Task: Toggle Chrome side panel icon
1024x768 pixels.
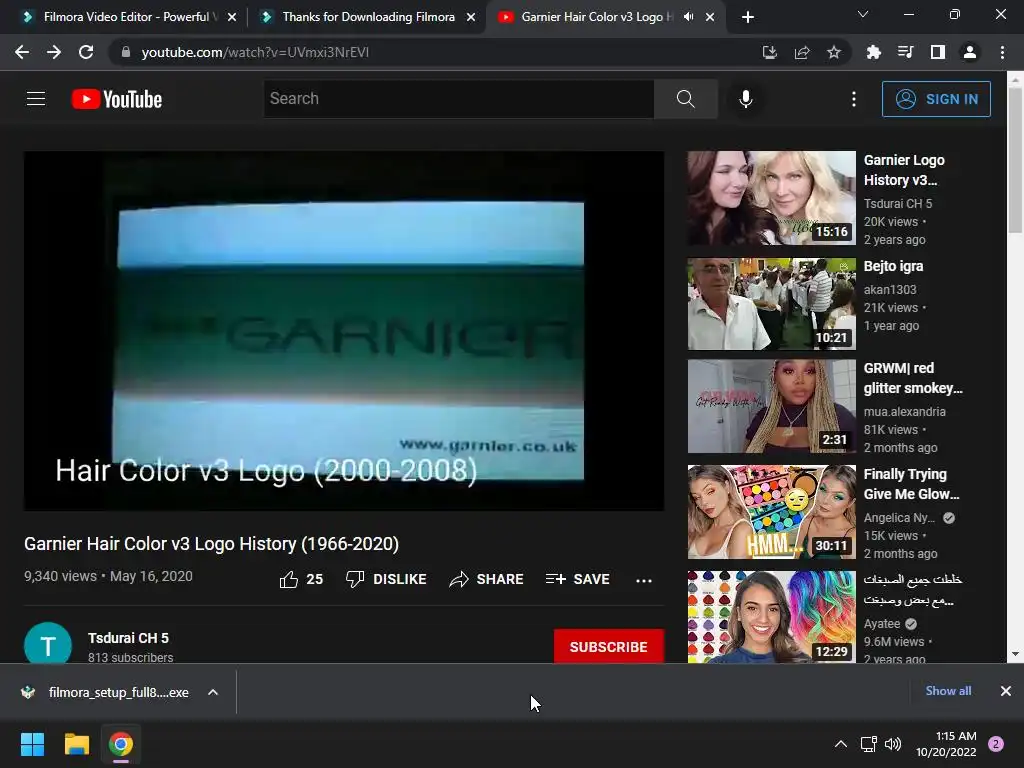Action: click(938, 52)
